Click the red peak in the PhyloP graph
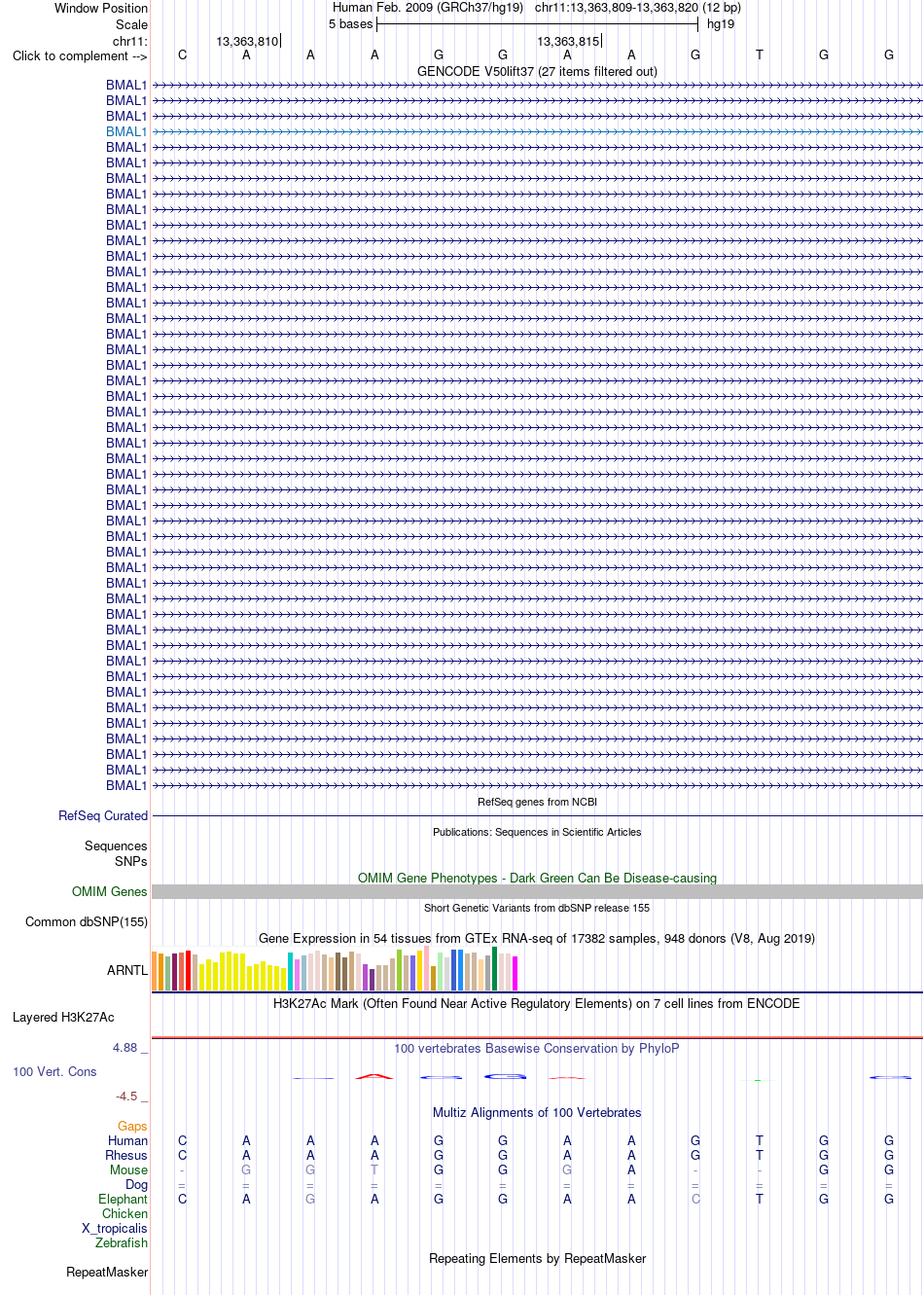Screen dimensions: 924x1295 [374, 1076]
